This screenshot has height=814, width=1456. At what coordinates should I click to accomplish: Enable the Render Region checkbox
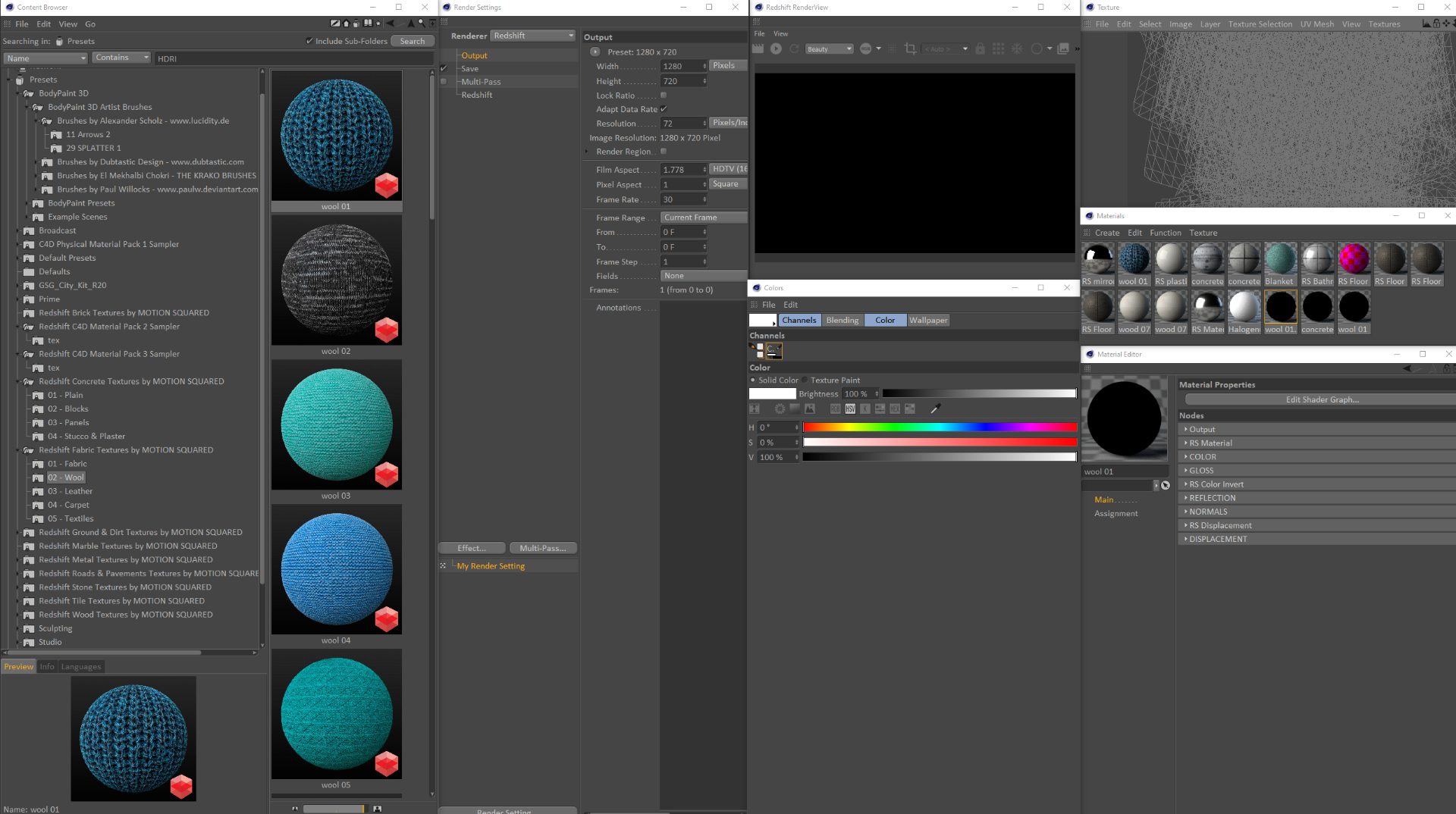[x=664, y=152]
